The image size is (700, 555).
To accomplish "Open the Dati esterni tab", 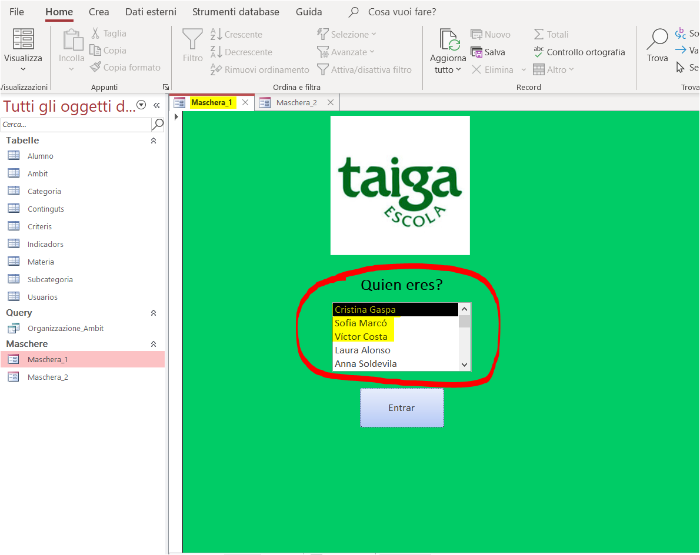I will [150, 12].
